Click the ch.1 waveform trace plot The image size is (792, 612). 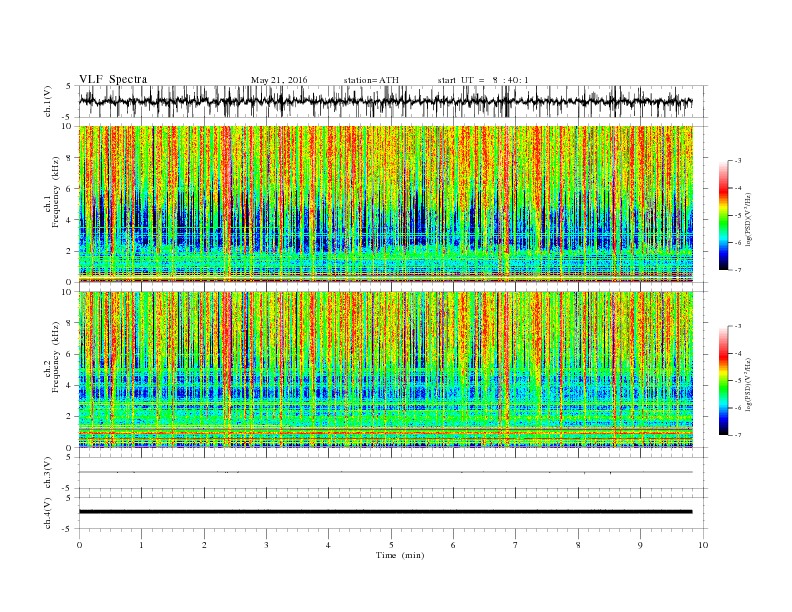point(386,101)
